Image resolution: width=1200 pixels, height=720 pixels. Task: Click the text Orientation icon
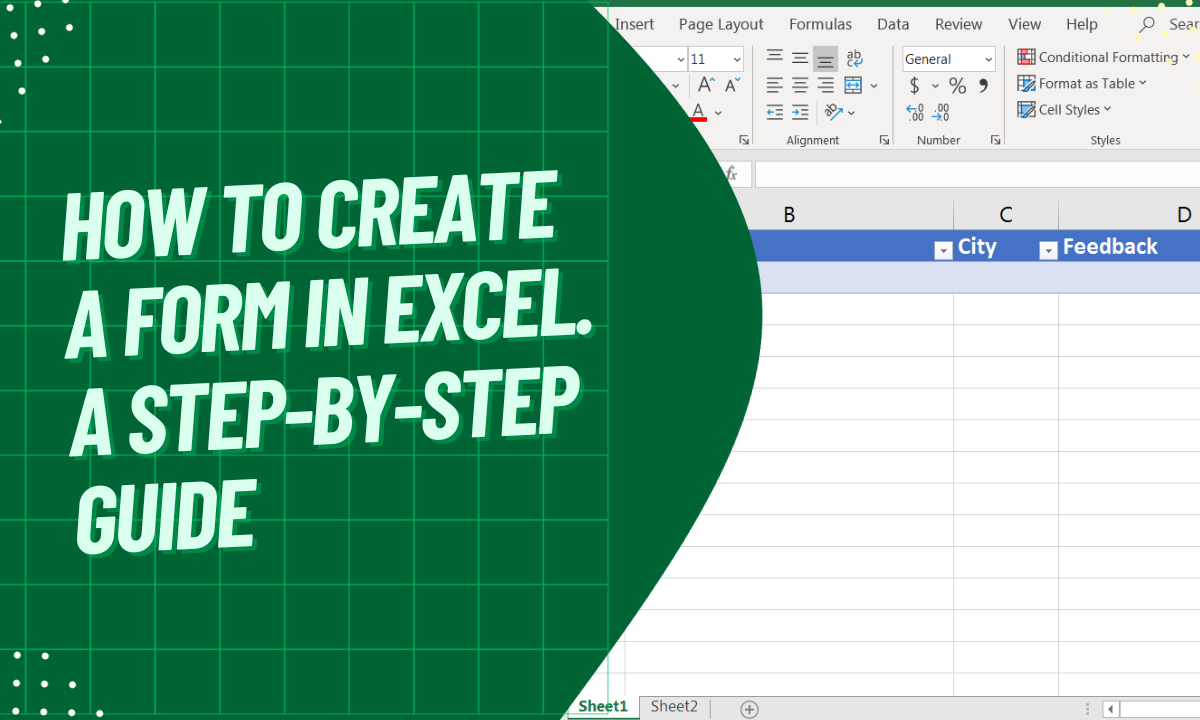pyautogui.click(x=833, y=112)
